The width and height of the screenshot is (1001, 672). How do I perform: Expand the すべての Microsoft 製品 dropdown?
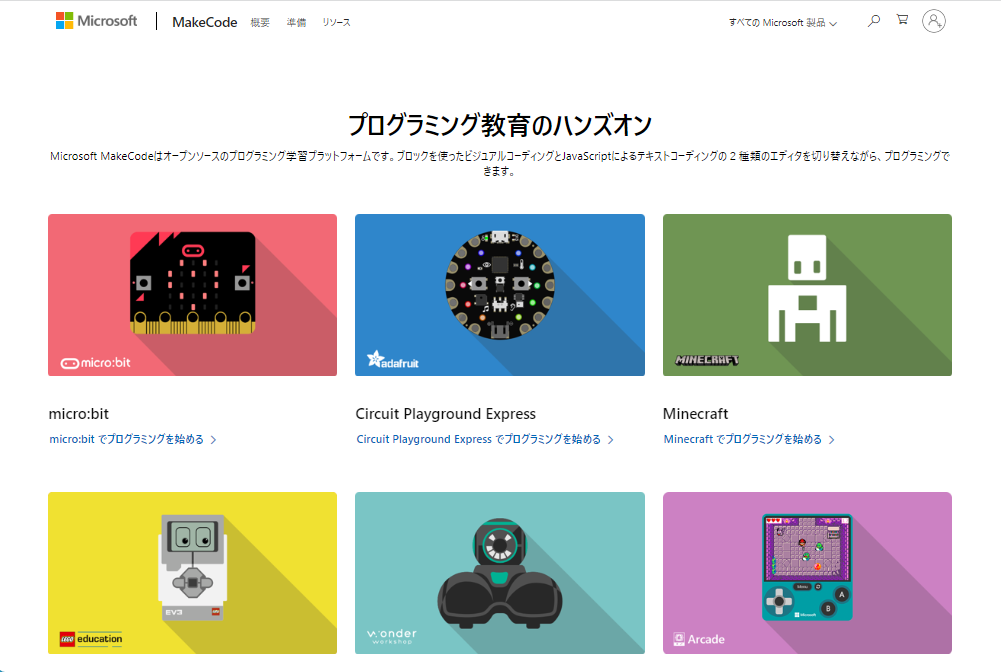pos(783,22)
